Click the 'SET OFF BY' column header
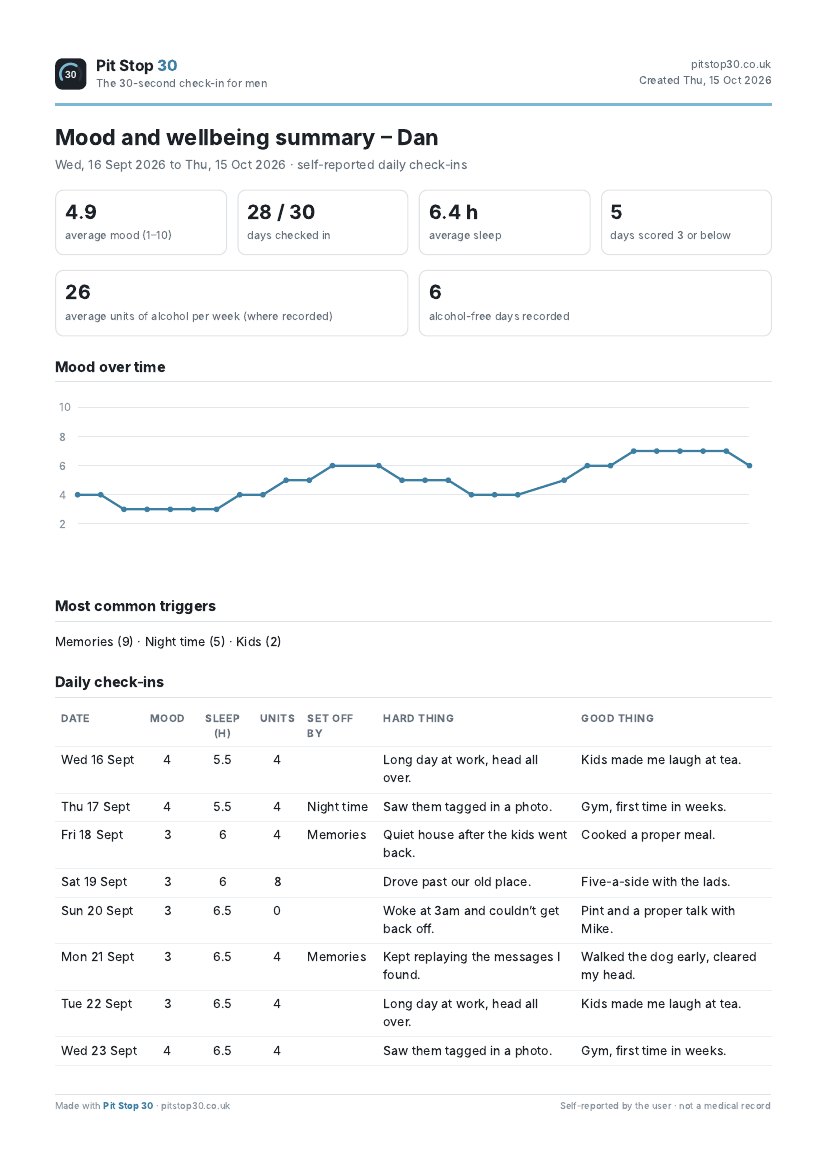 (330, 726)
